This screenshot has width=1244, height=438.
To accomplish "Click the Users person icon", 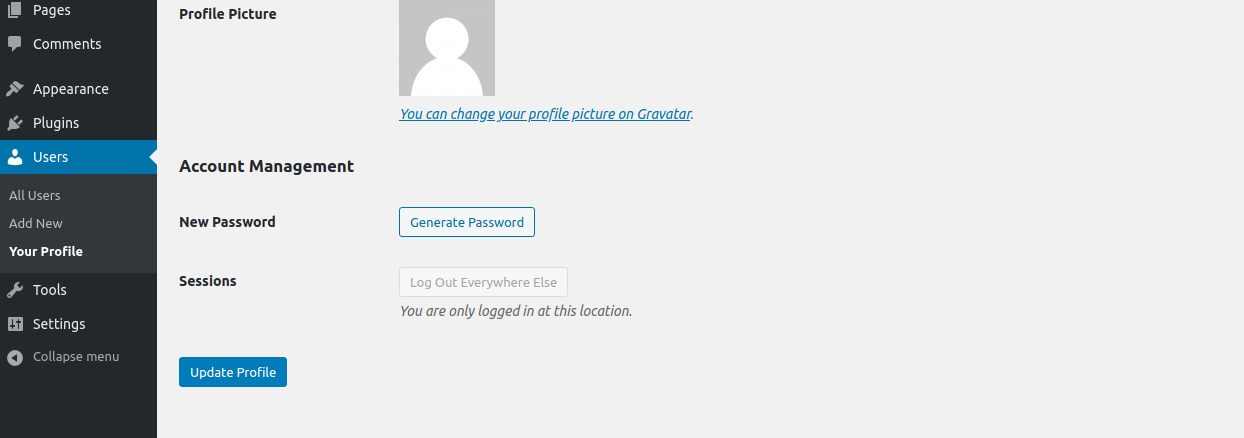I will (15, 157).
